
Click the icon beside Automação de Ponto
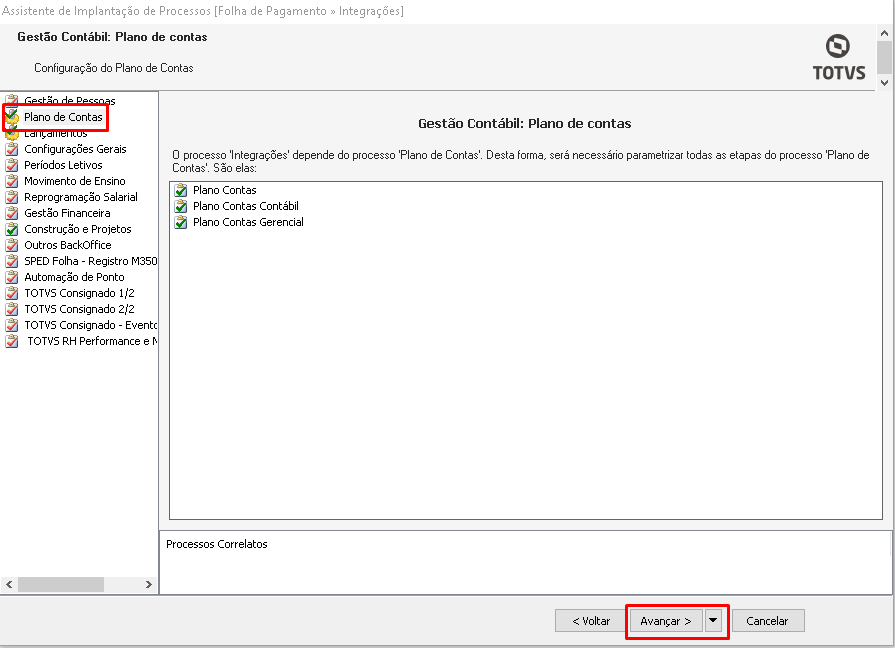pyautogui.click(x=11, y=277)
